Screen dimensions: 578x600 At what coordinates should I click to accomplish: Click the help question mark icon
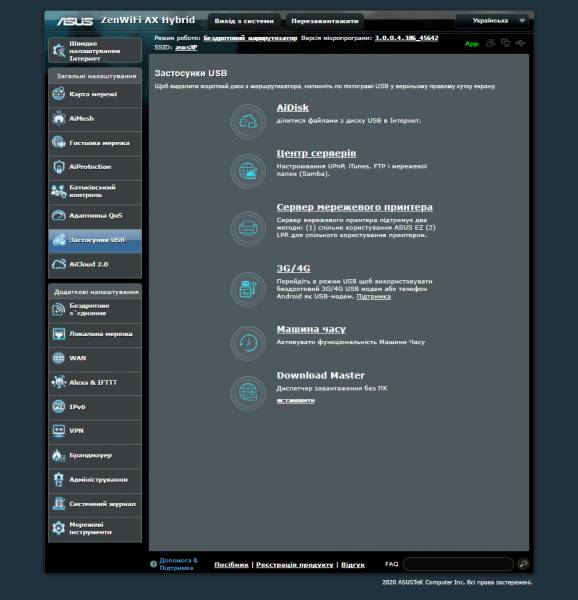(153, 564)
